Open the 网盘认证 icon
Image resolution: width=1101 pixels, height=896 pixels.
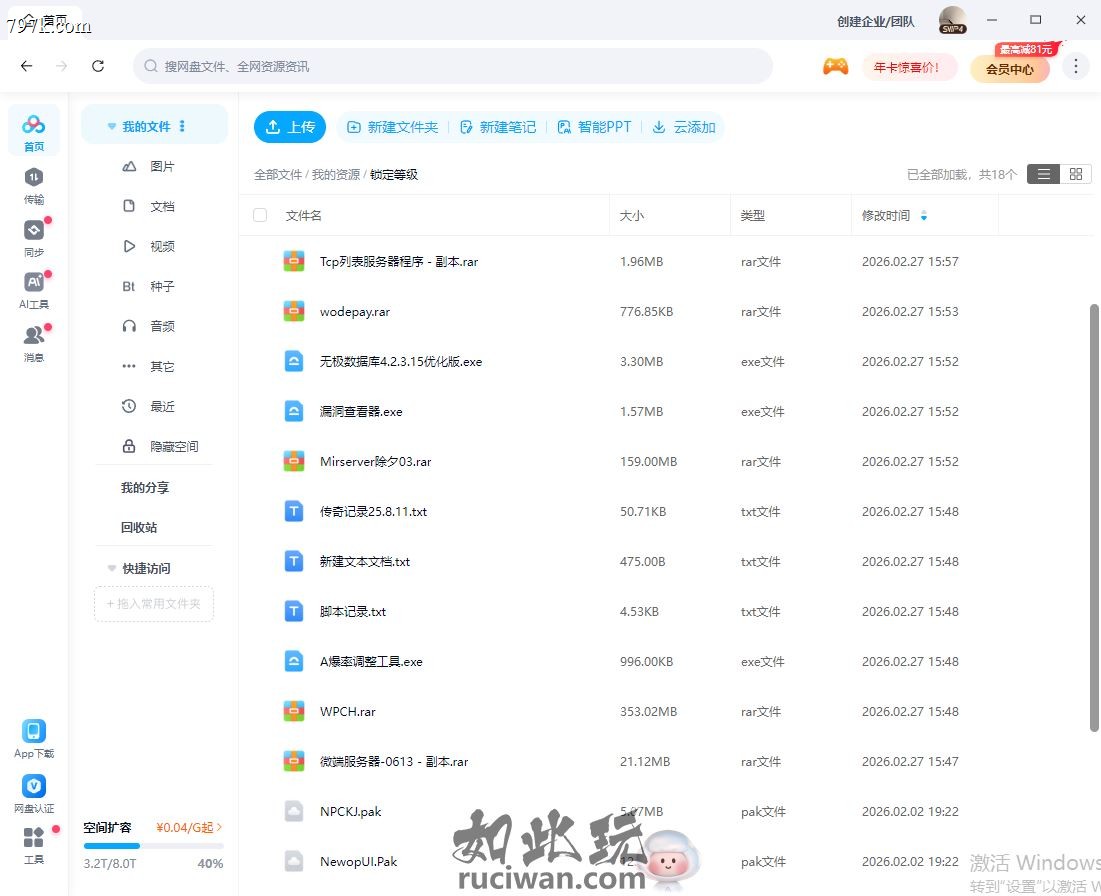coord(34,794)
